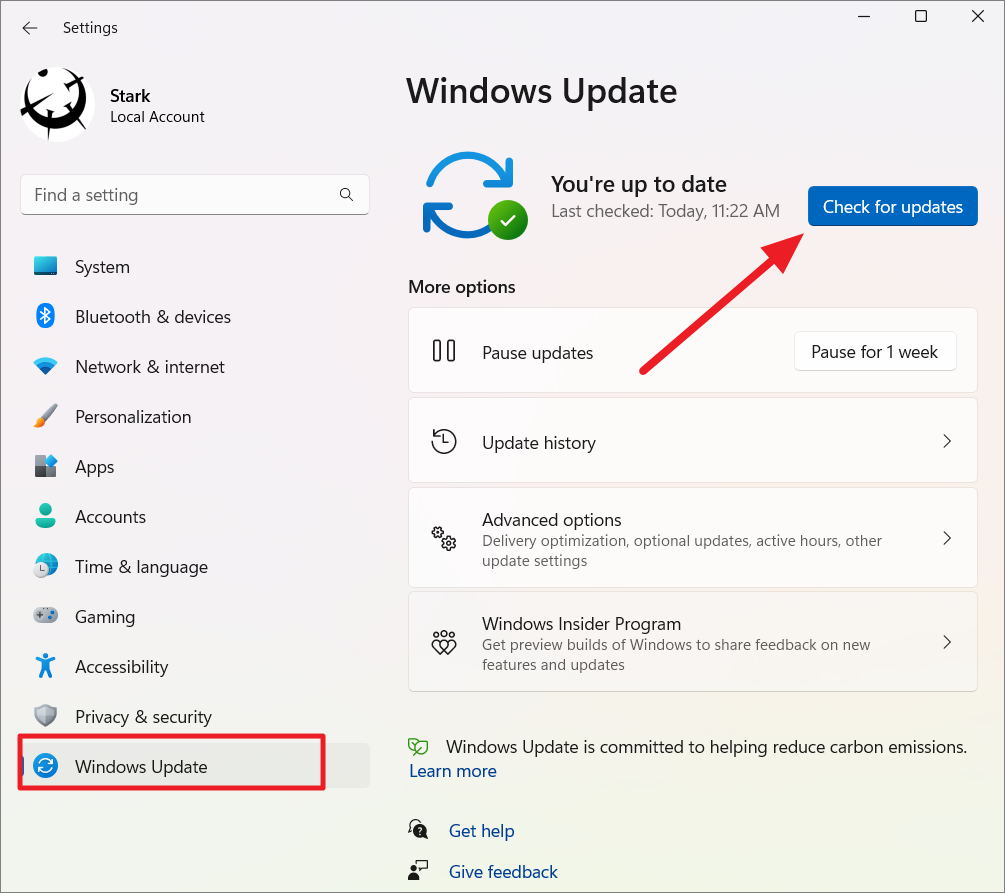Click the Accessibility figure icon
This screenshot has height=893, width=1005.
pyautogui.click(x=46, y=666)
